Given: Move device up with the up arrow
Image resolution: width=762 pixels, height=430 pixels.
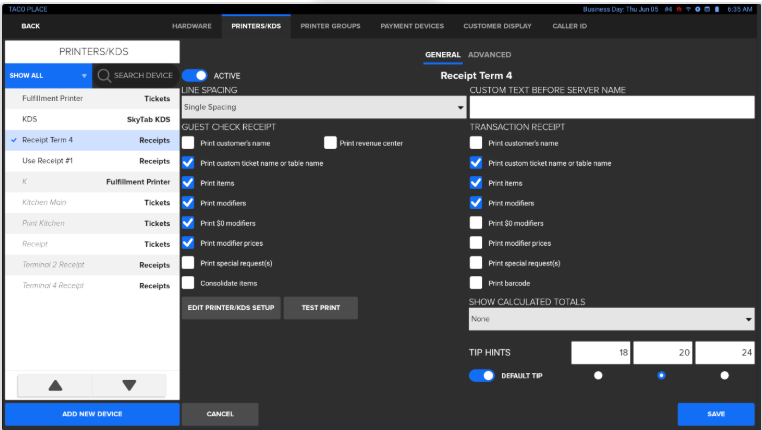Looking at the screenshot, I should (55, 385).
